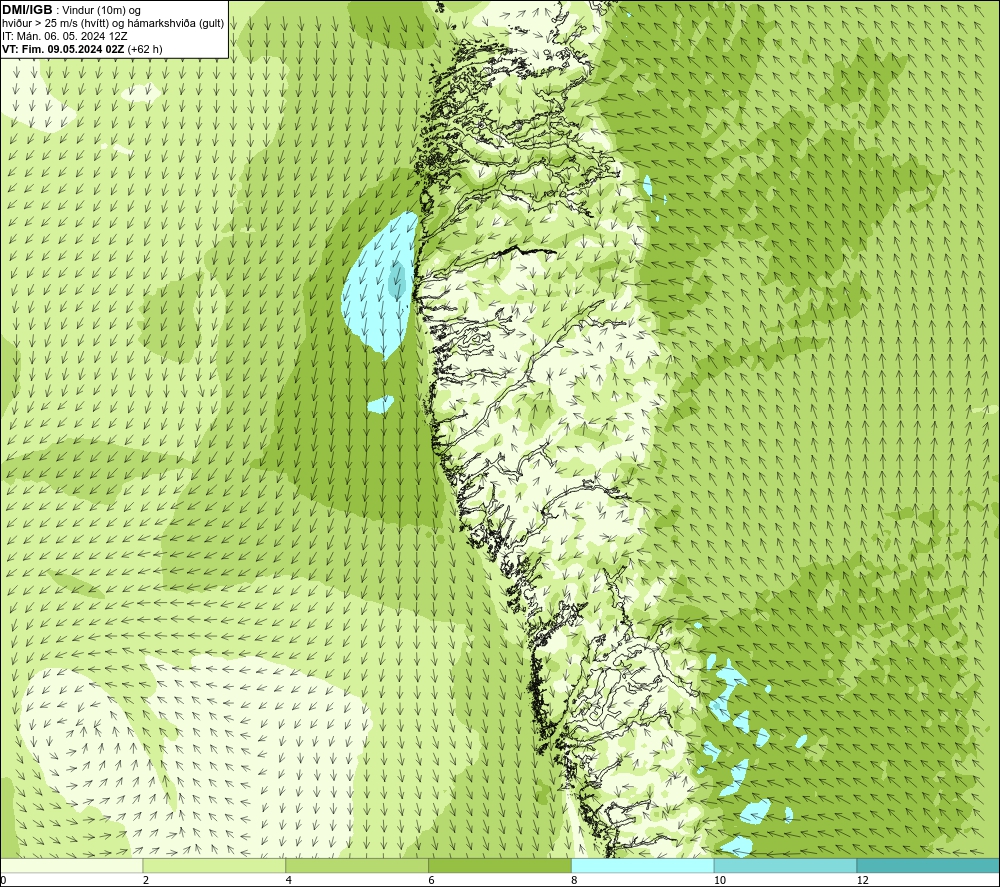
Task: Click the scale label 4
Action: click(289, 880)
